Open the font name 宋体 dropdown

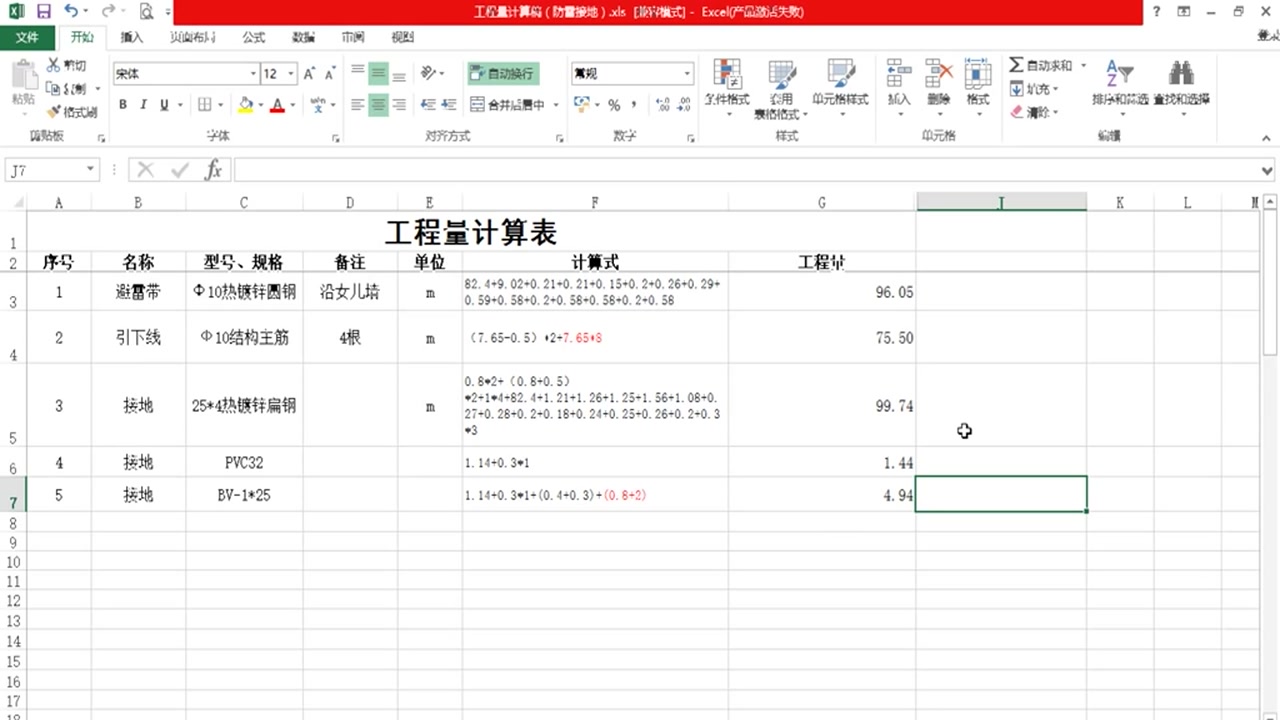pyautogui.click(x=253, y=73)
